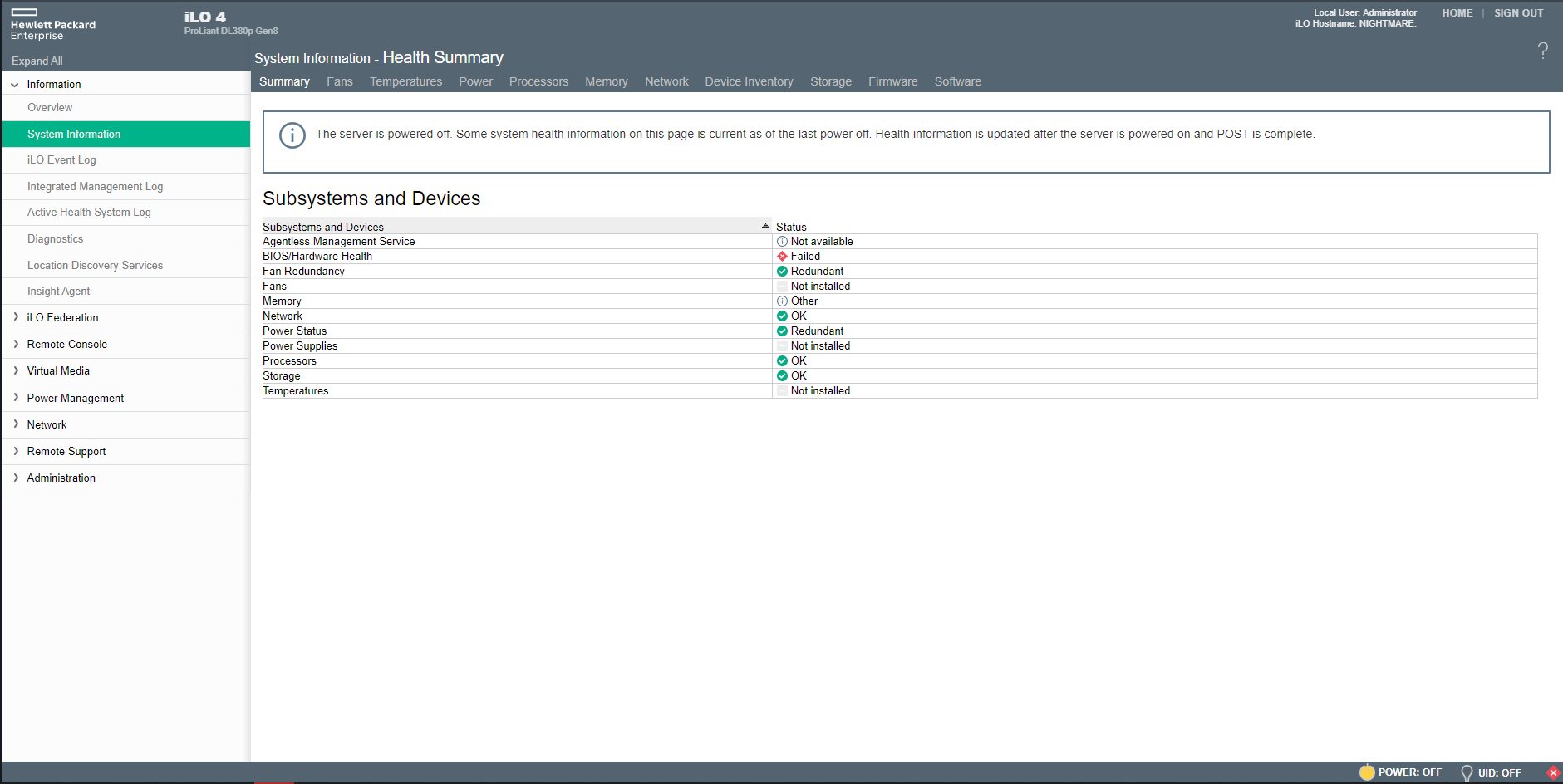Click the green OK icon for Processors row
Image resolution: width=1563 pixels, height=784 pixels.
click(x=782, y=361)
